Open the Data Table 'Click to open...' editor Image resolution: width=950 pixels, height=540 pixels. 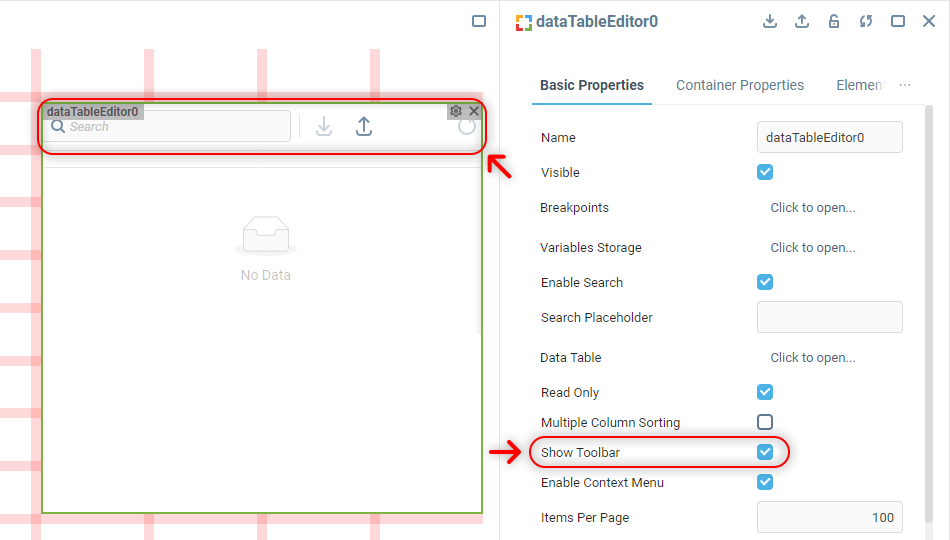tap(812, 358)
